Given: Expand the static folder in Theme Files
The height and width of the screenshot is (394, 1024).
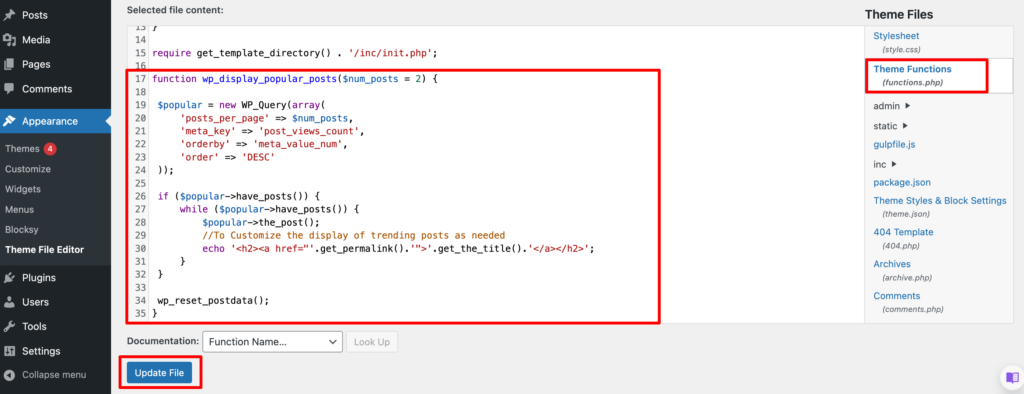Looking at the screenshot, I should (891, 125).
